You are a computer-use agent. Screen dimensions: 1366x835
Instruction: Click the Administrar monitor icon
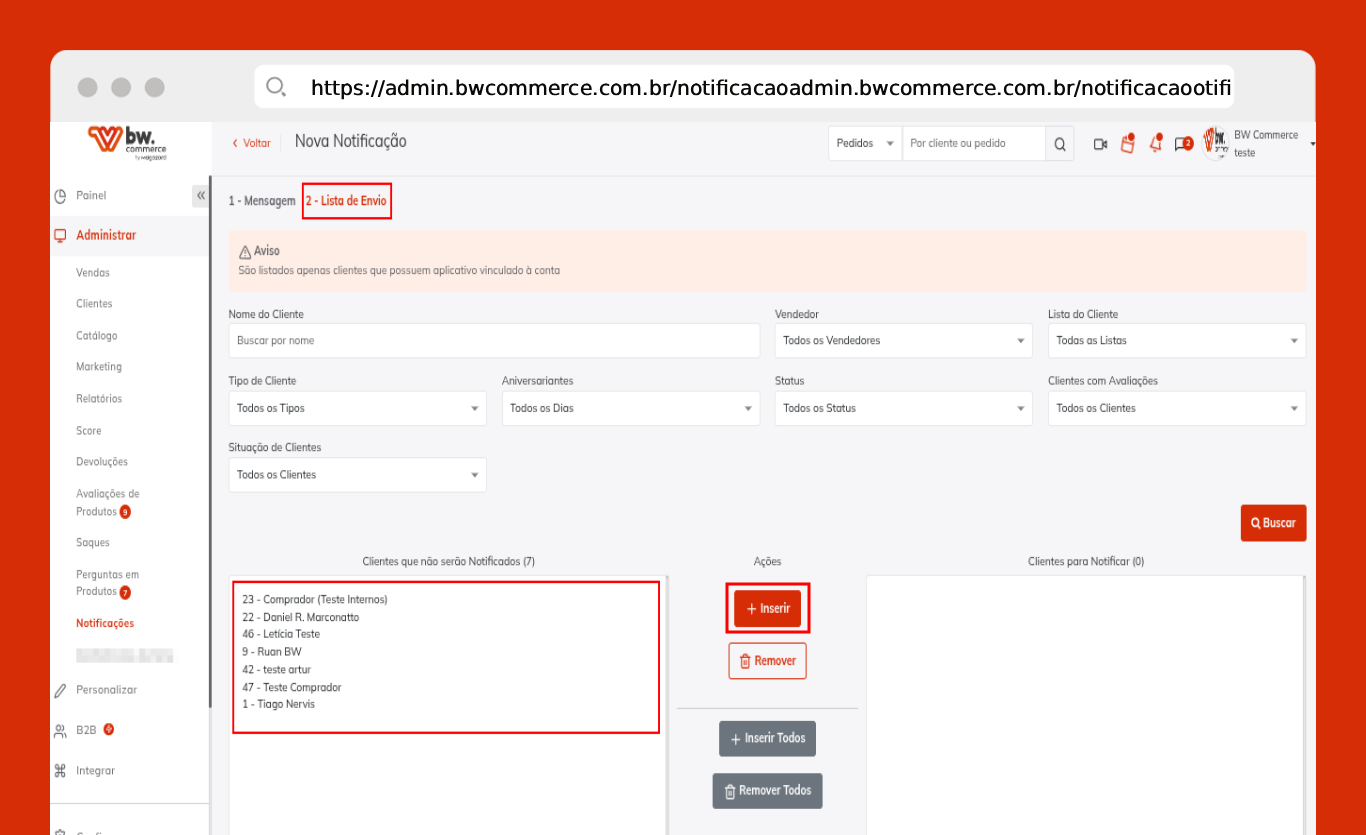60,236
